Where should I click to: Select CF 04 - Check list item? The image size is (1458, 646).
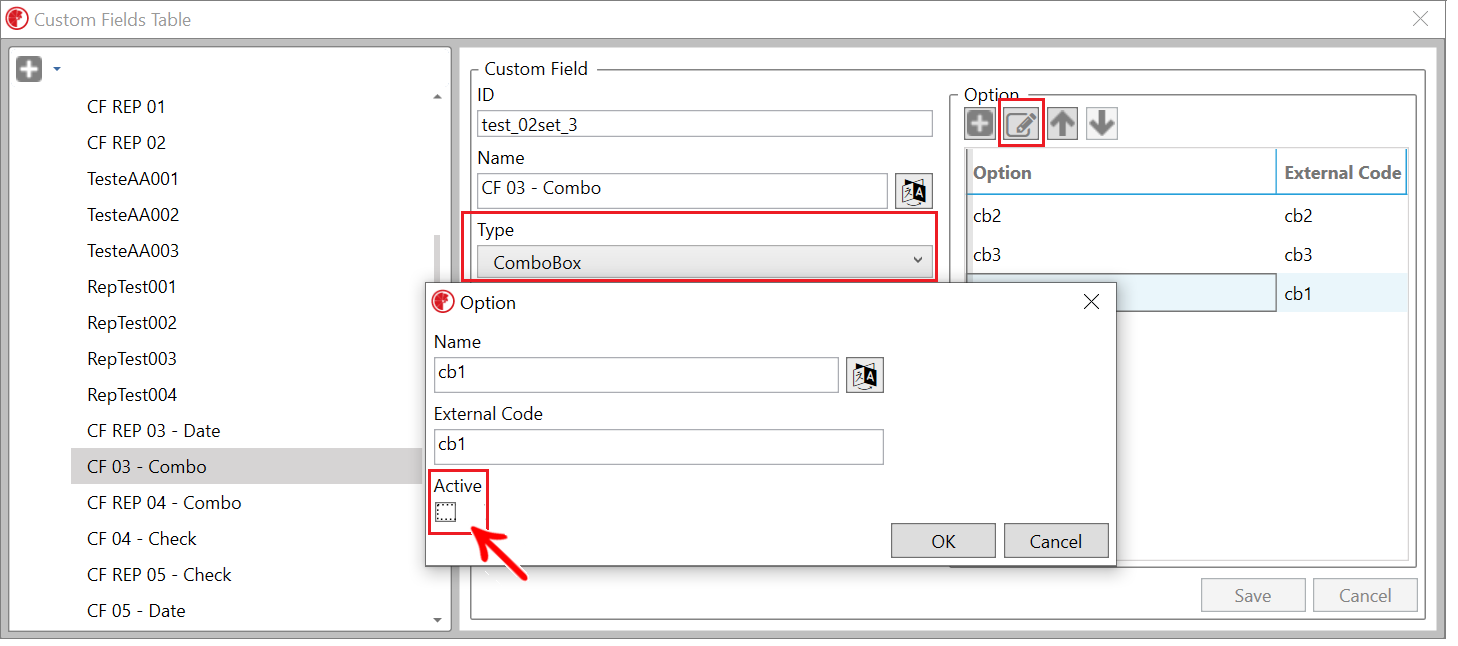coord(142,539)
